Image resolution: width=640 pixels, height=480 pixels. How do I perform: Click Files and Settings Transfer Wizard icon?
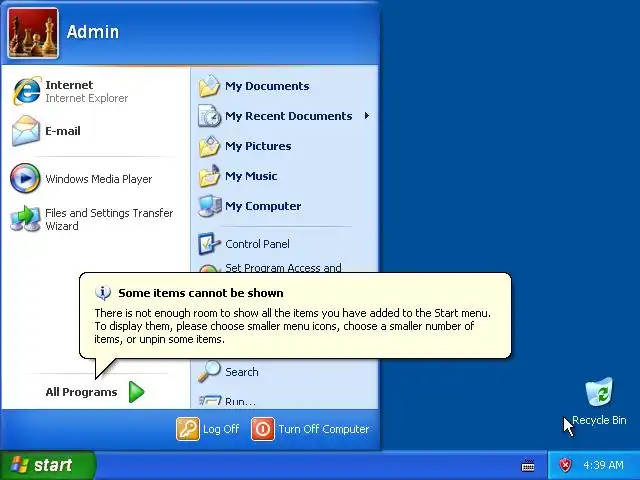tap(25, 219)
